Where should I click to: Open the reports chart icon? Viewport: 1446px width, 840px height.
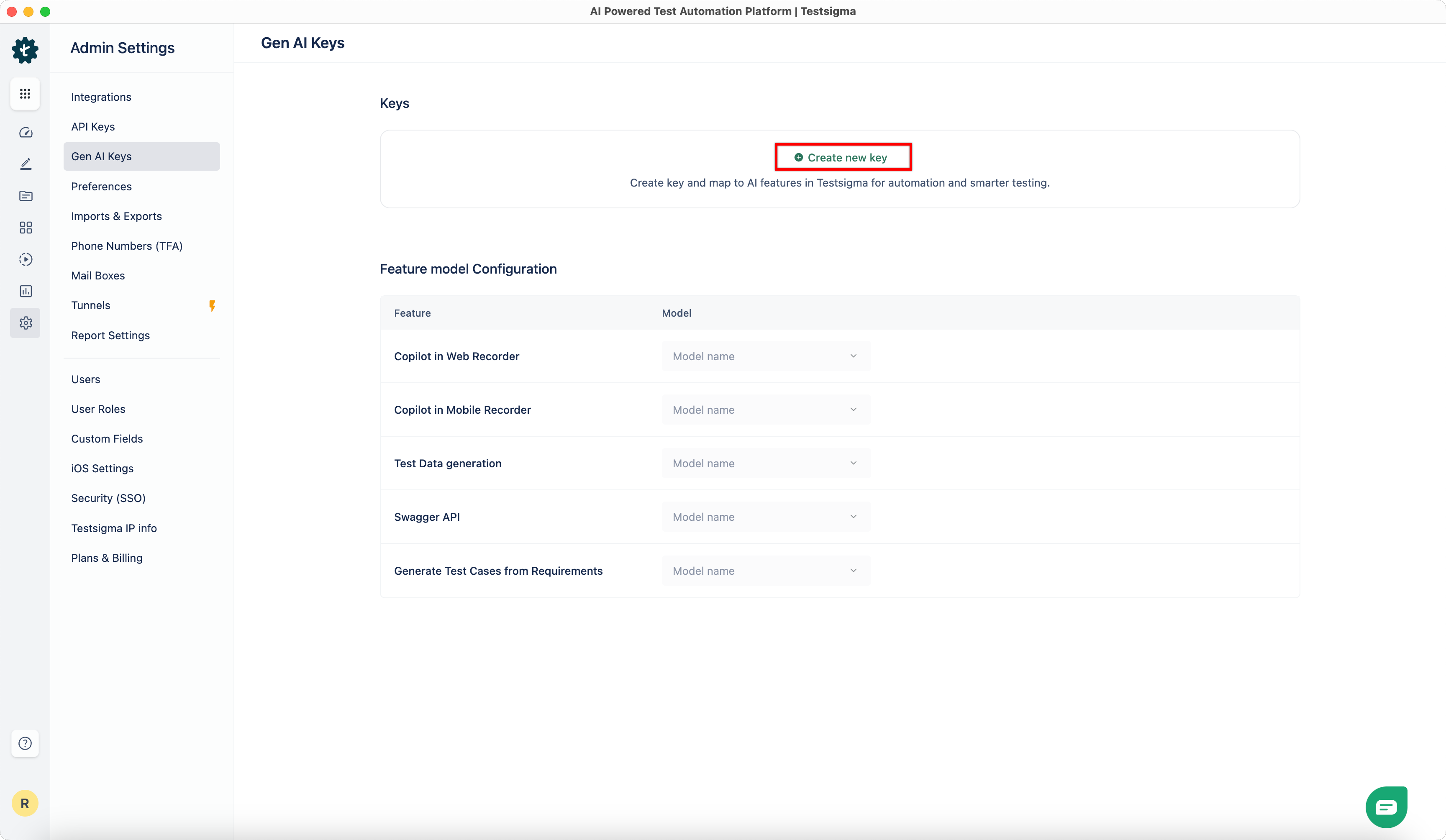[x=25, y=291]
